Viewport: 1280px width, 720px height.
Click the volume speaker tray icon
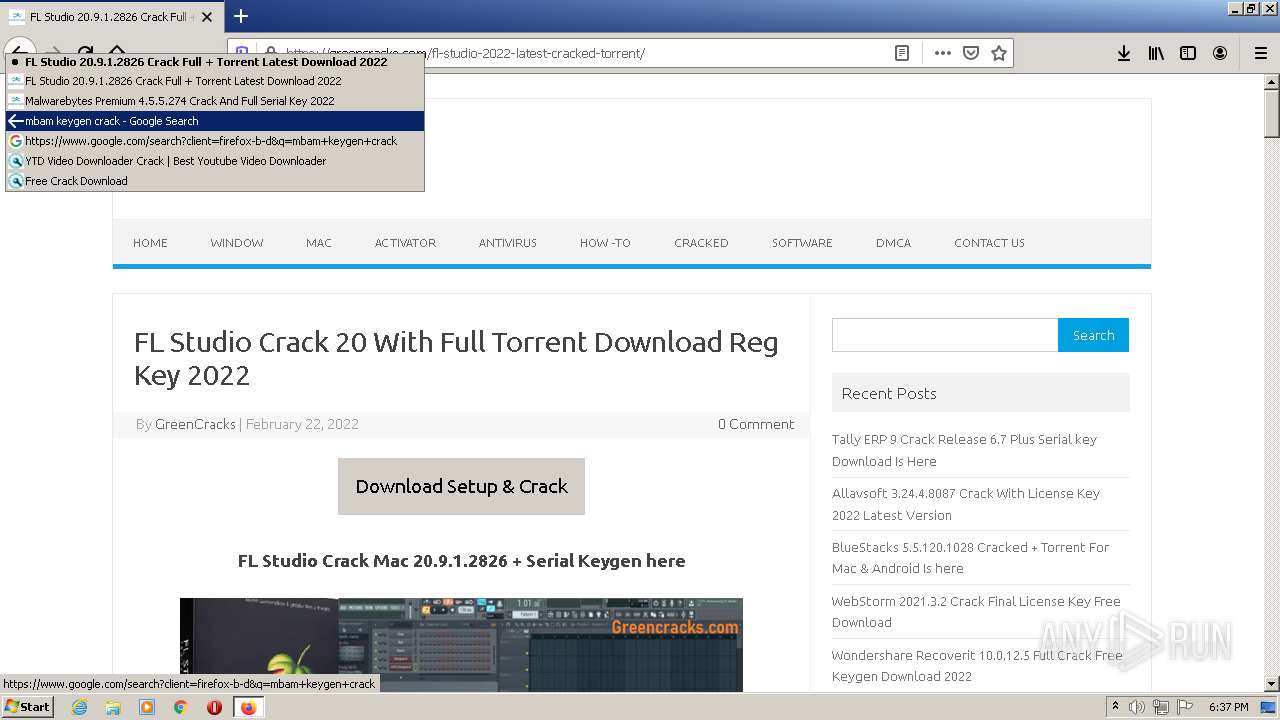point(1137,707)
